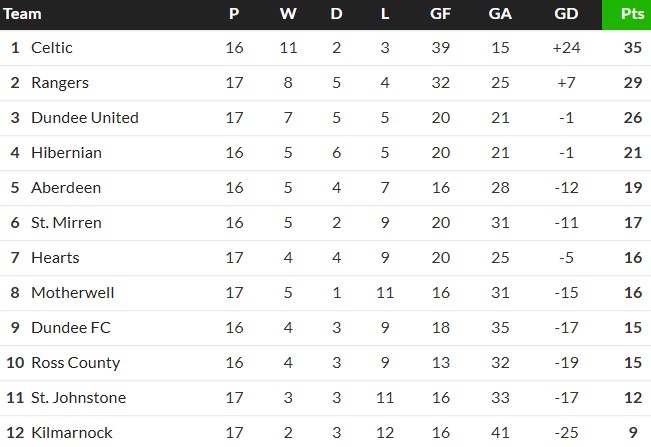Select Dundee FC in standings
Image resolution: width=651 pixels, height=447 pixels.
(70, 328)
